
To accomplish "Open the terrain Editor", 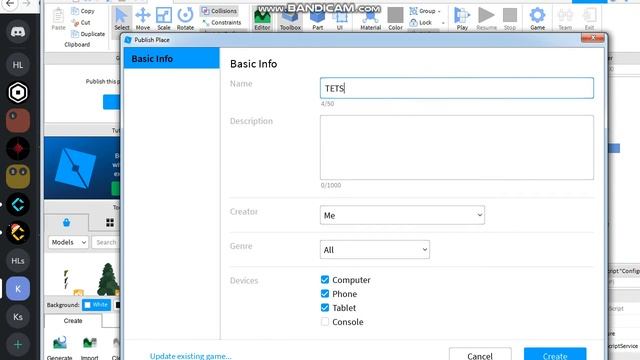I will (x=262, y=19).
